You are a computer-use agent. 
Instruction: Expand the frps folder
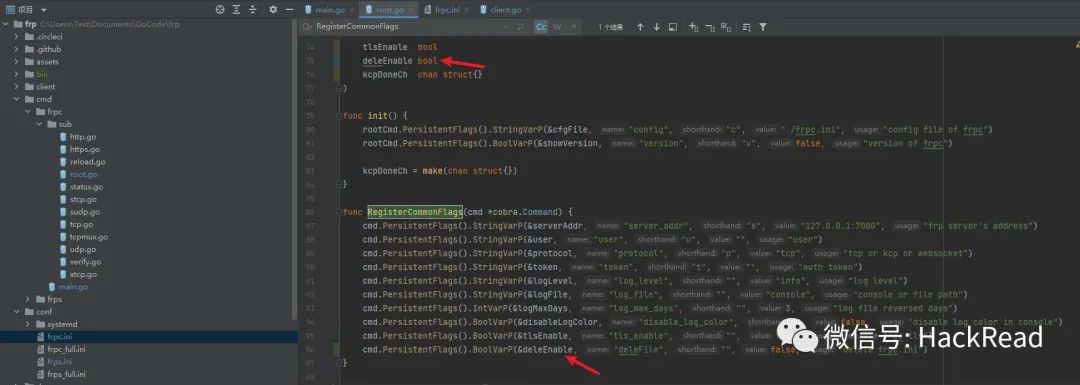28,299
